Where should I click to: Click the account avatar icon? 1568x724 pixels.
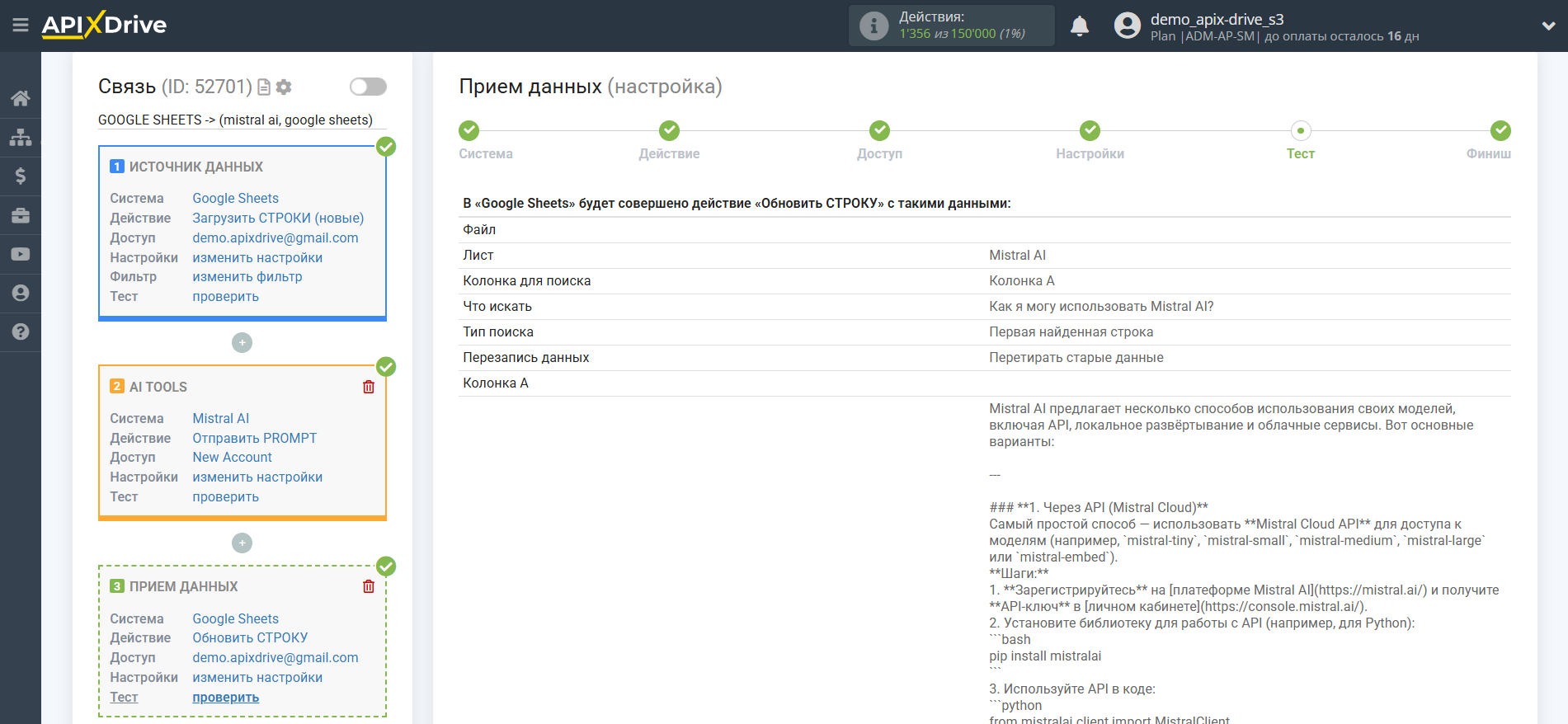tap(1127, 26)
